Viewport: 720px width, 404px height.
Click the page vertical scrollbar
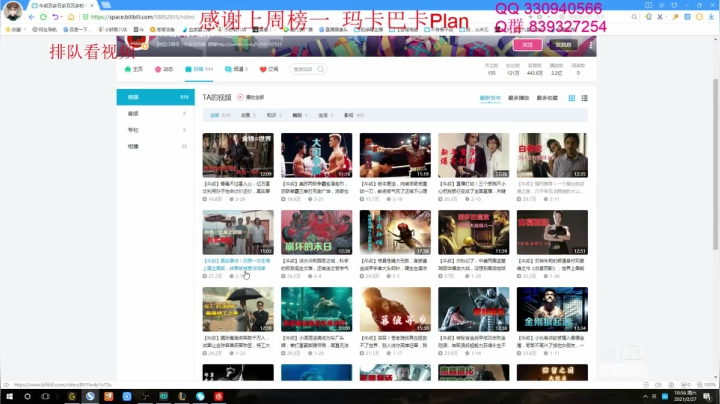[715, 164]
